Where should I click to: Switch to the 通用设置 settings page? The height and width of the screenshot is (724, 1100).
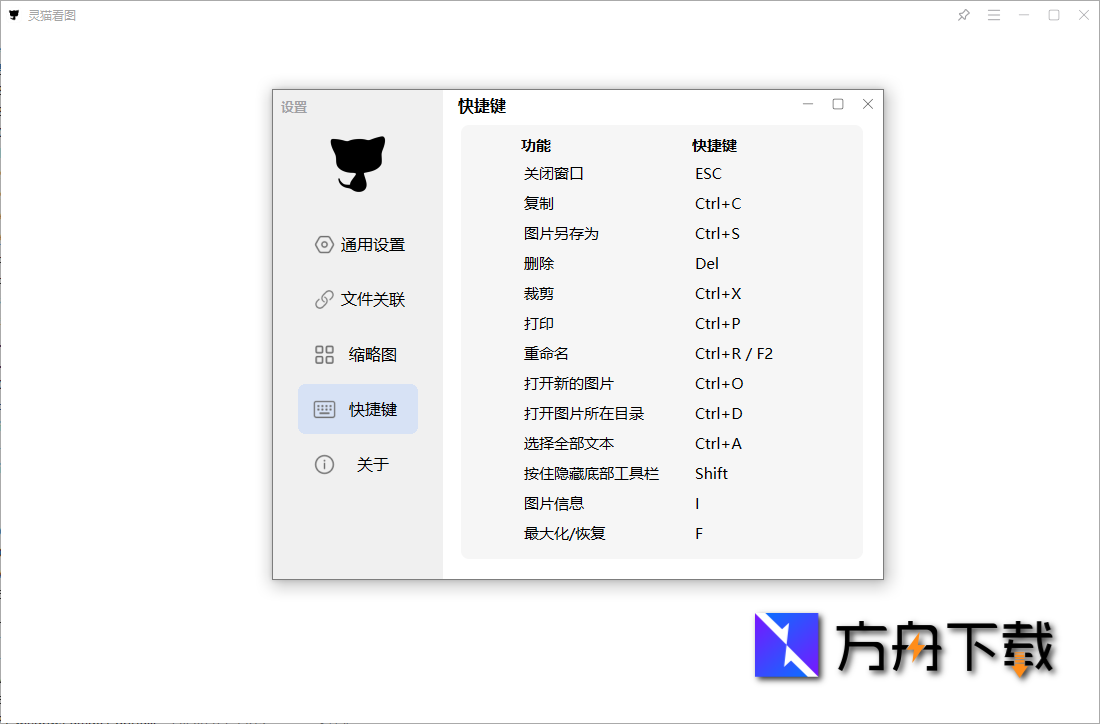(x=373, y=244)
